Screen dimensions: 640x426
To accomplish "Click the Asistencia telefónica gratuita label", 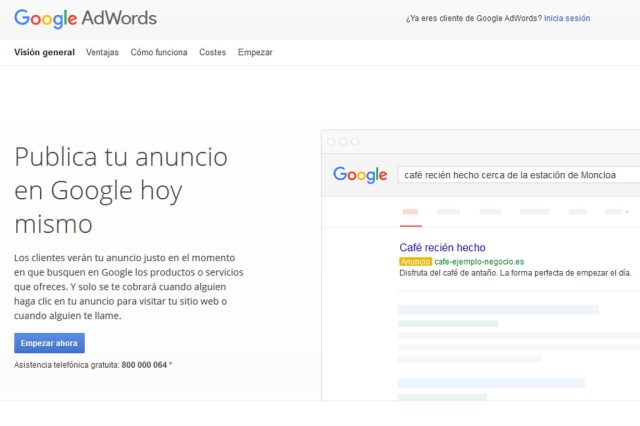I will tap(67, 365).
